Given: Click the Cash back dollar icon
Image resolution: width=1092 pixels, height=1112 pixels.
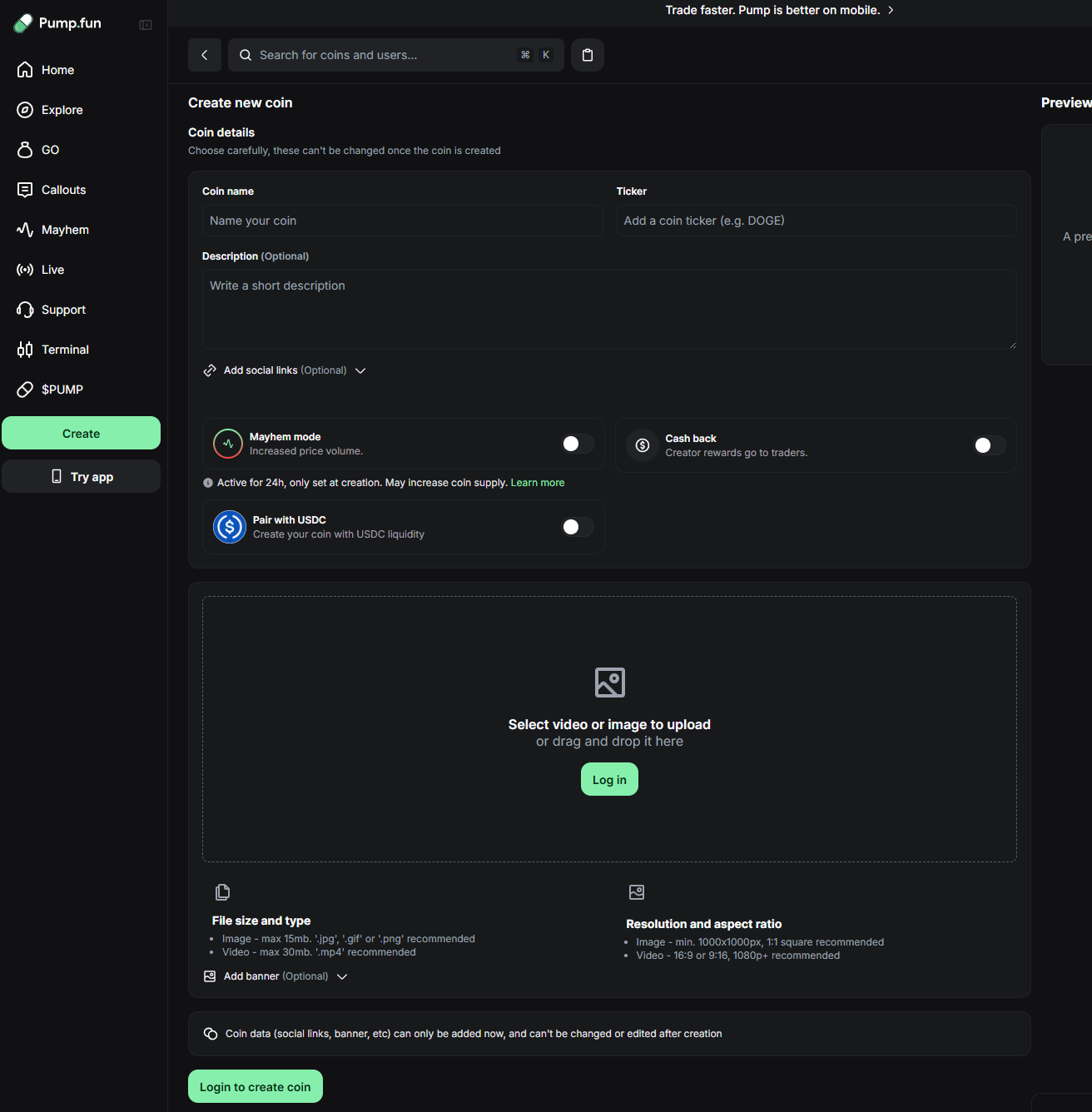Looking at the screenshot, I should (643, 445).
